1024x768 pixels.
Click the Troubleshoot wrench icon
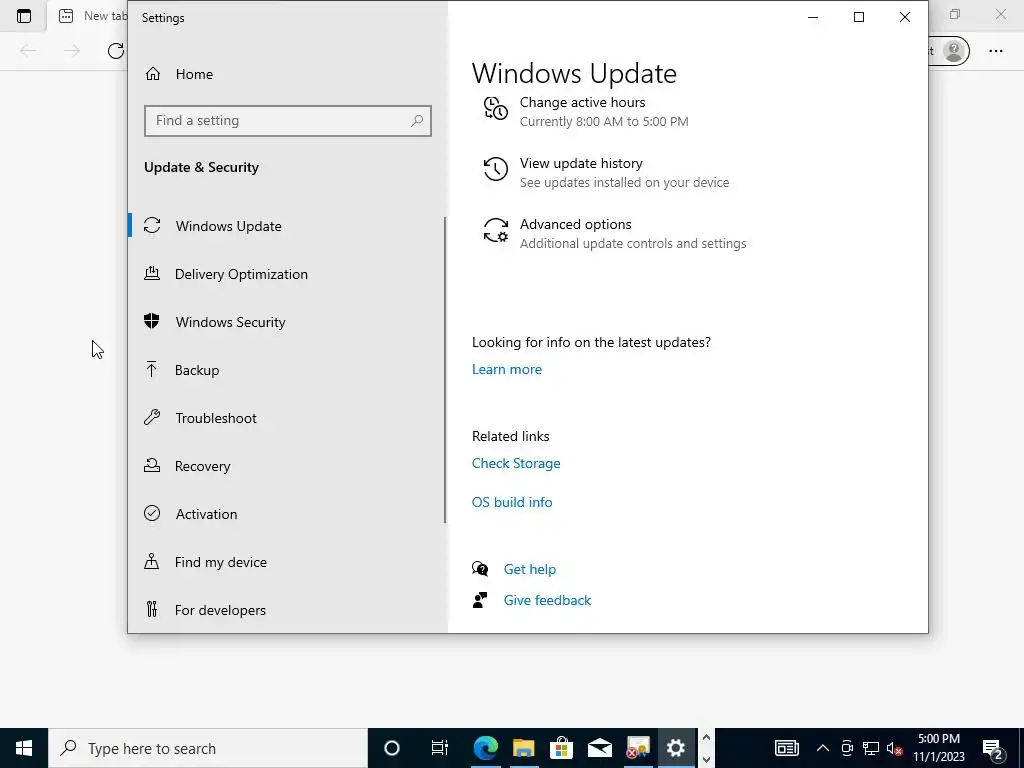coord(152,417)
